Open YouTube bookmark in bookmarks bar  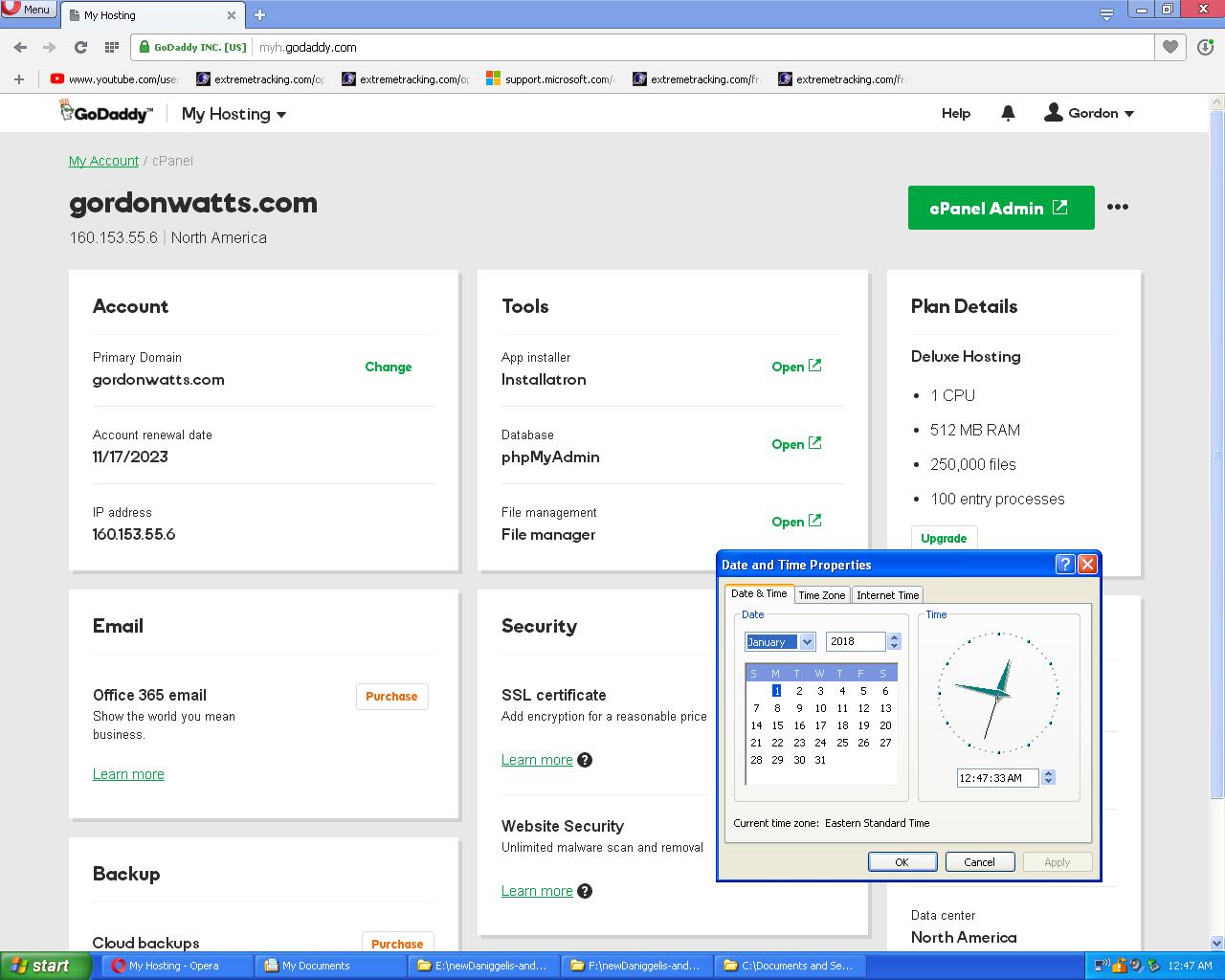pyautogui.click(x=114, y=79)
